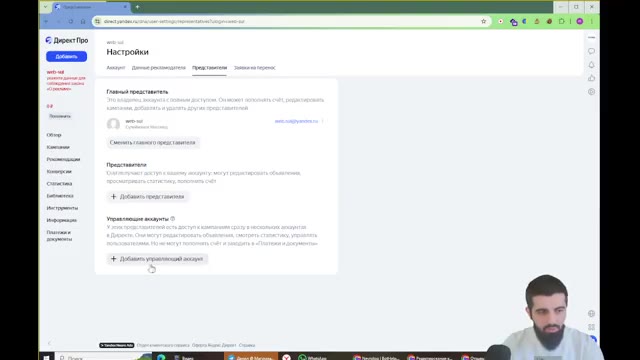Open Конверсии in the sidebar
The width and height of the screenshot is (640, 360).
pyautogui.click(x=59, y=171)
